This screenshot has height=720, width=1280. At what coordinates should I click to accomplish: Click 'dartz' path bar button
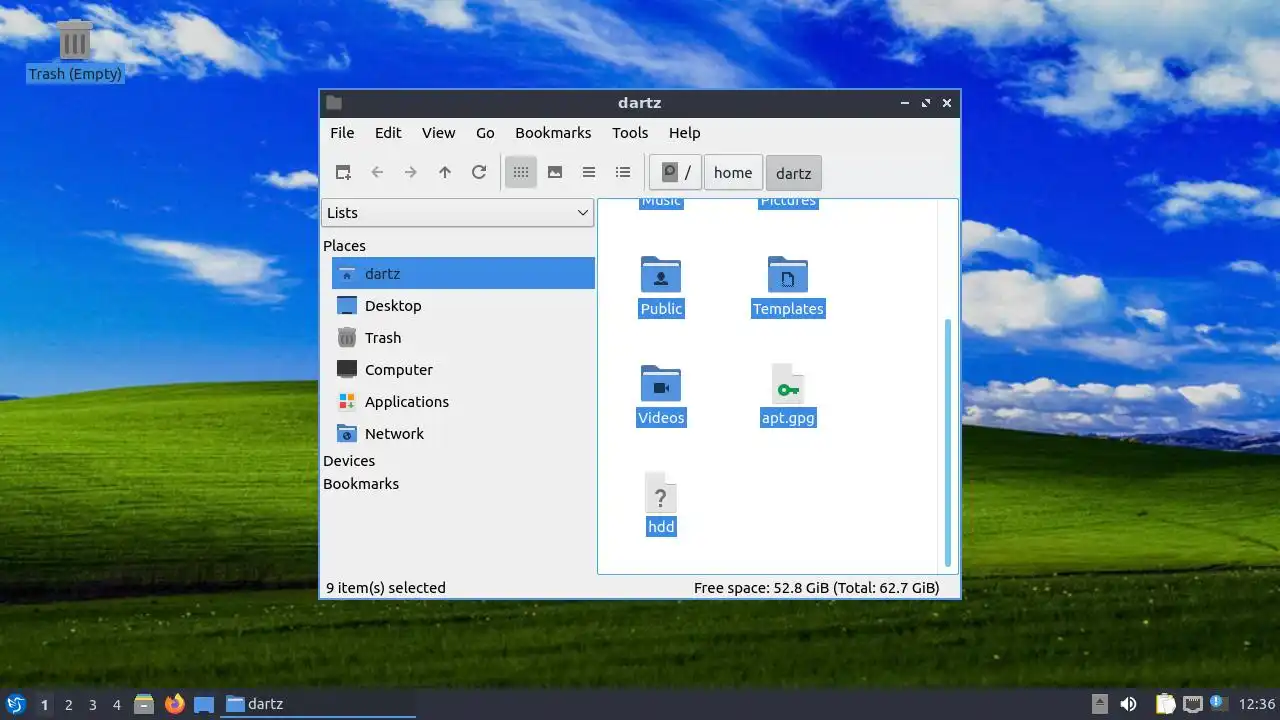pyautogui.click(x=794, y=172)
